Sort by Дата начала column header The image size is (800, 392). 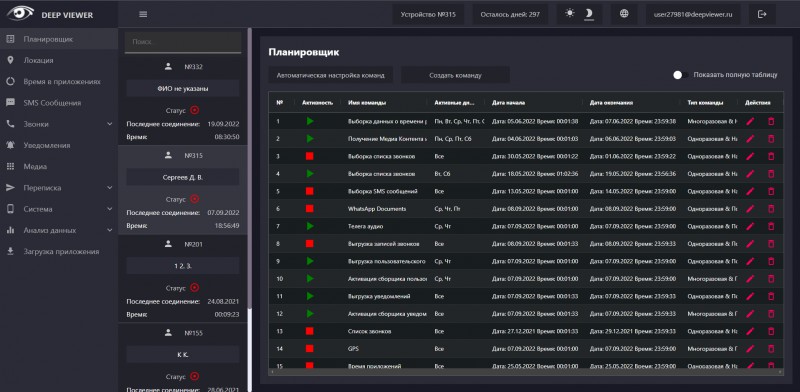(509, 103)
